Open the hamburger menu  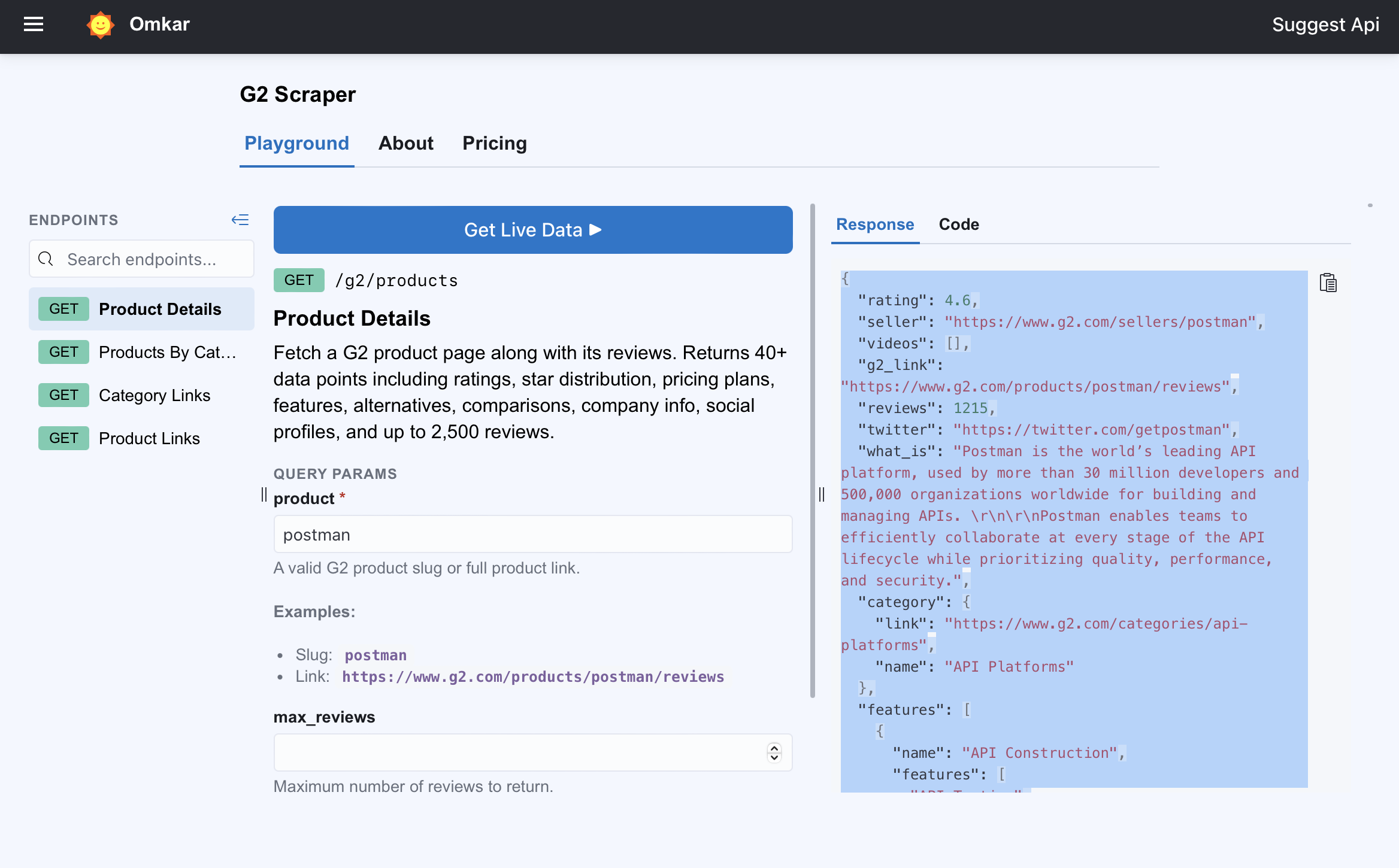coord(34,25)
